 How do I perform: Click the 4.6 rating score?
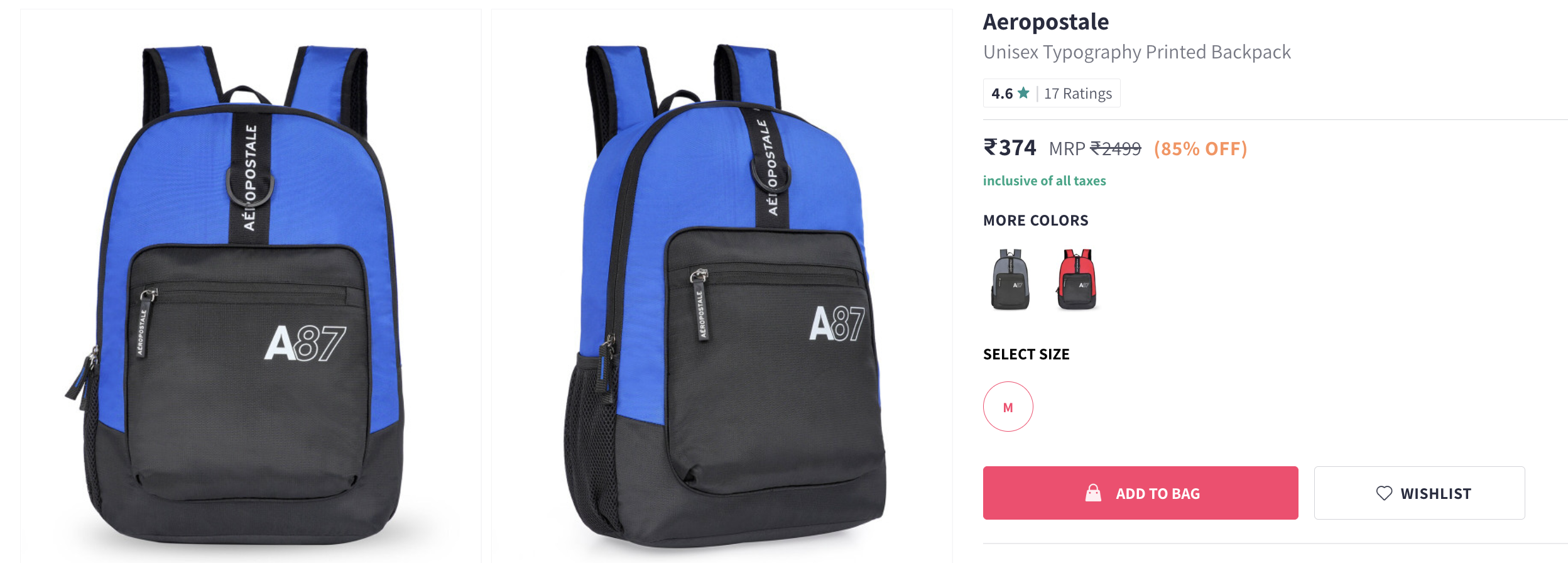pyautogui.click(x=1002, y=94)
